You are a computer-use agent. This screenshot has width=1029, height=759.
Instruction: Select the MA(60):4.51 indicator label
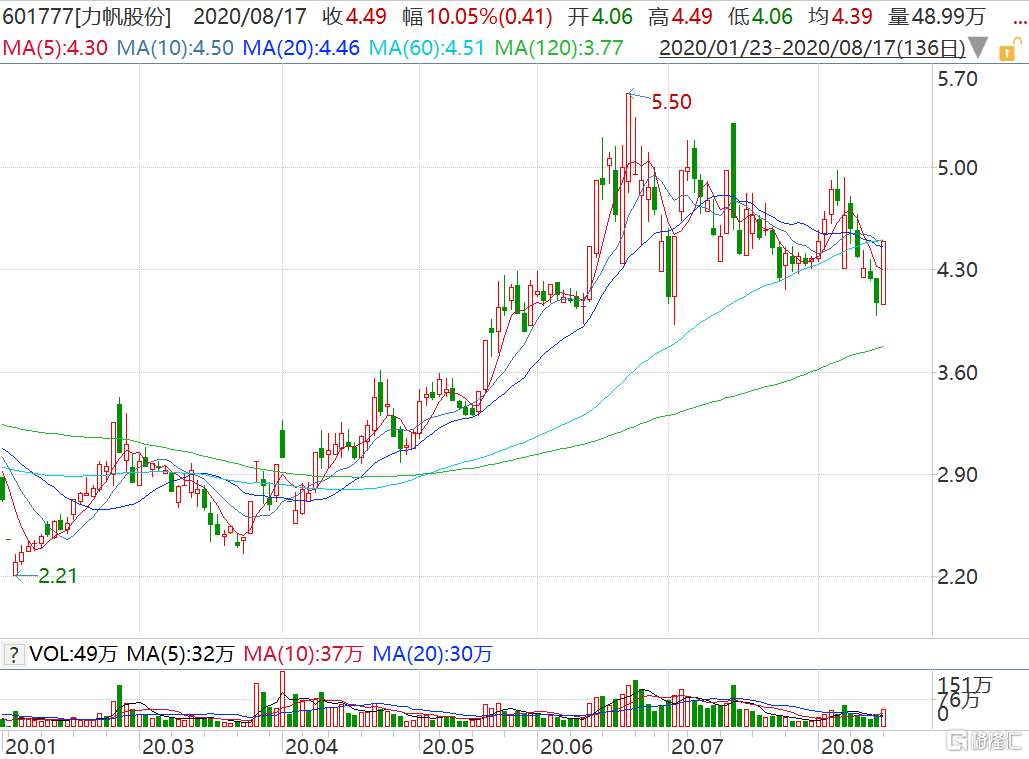pos(427,48)
